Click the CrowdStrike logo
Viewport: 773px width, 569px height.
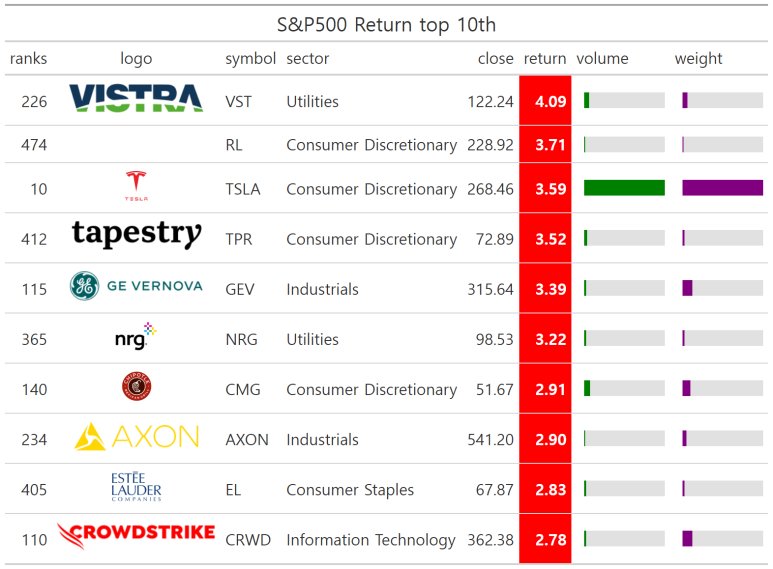pos(136,535)
